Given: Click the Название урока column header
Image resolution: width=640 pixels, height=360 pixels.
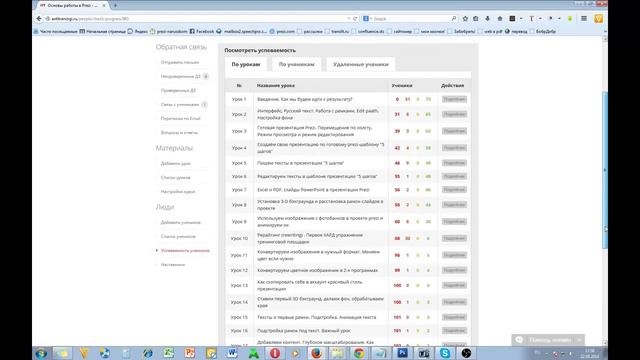Looking at the screenshot, I should (x=276, y=86).
